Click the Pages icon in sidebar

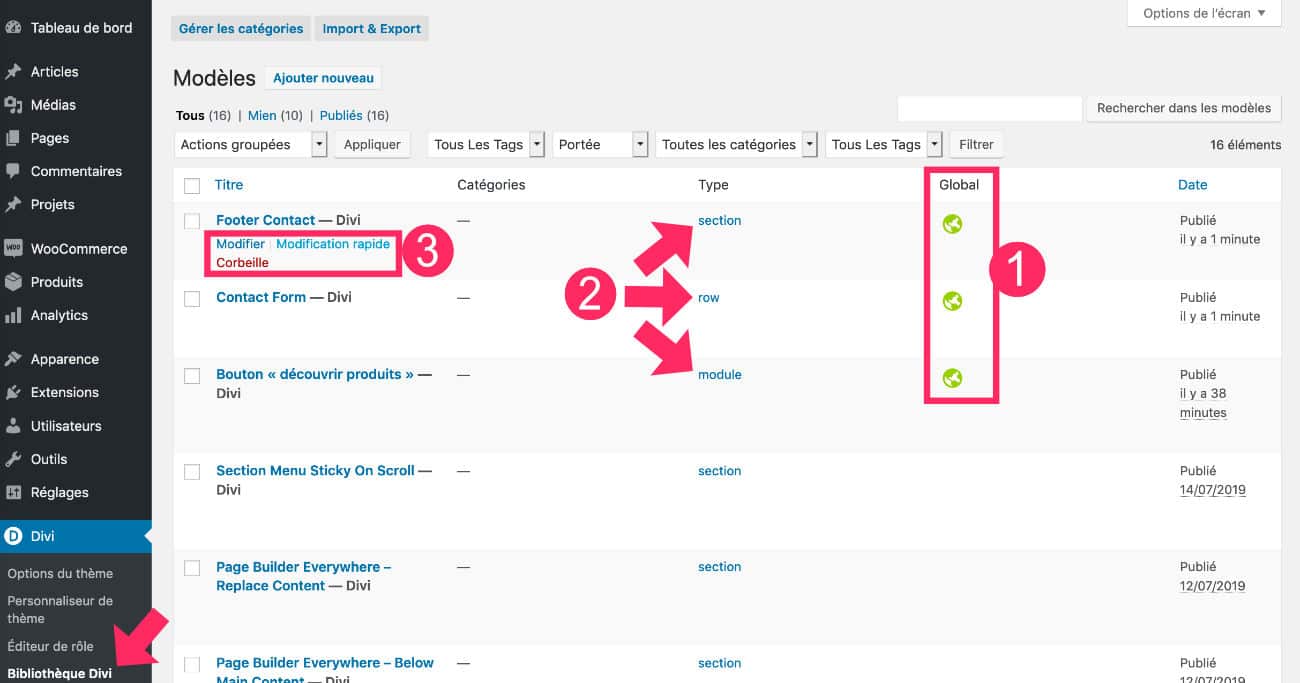point(13,138)
